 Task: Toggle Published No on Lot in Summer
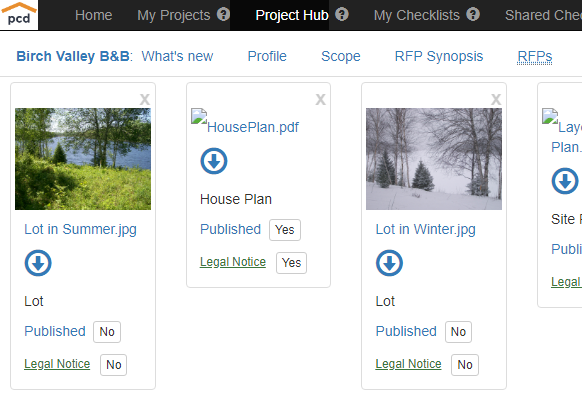[107, 332]
